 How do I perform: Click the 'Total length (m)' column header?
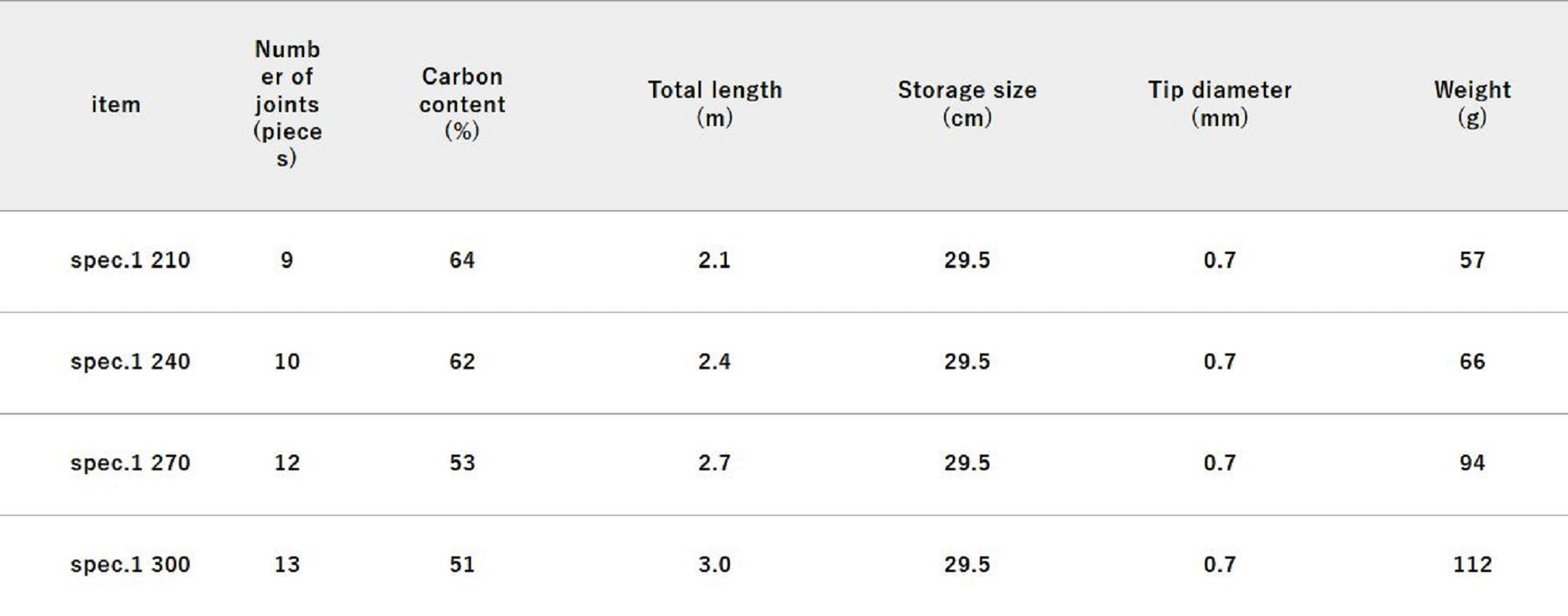pos(714,103)
